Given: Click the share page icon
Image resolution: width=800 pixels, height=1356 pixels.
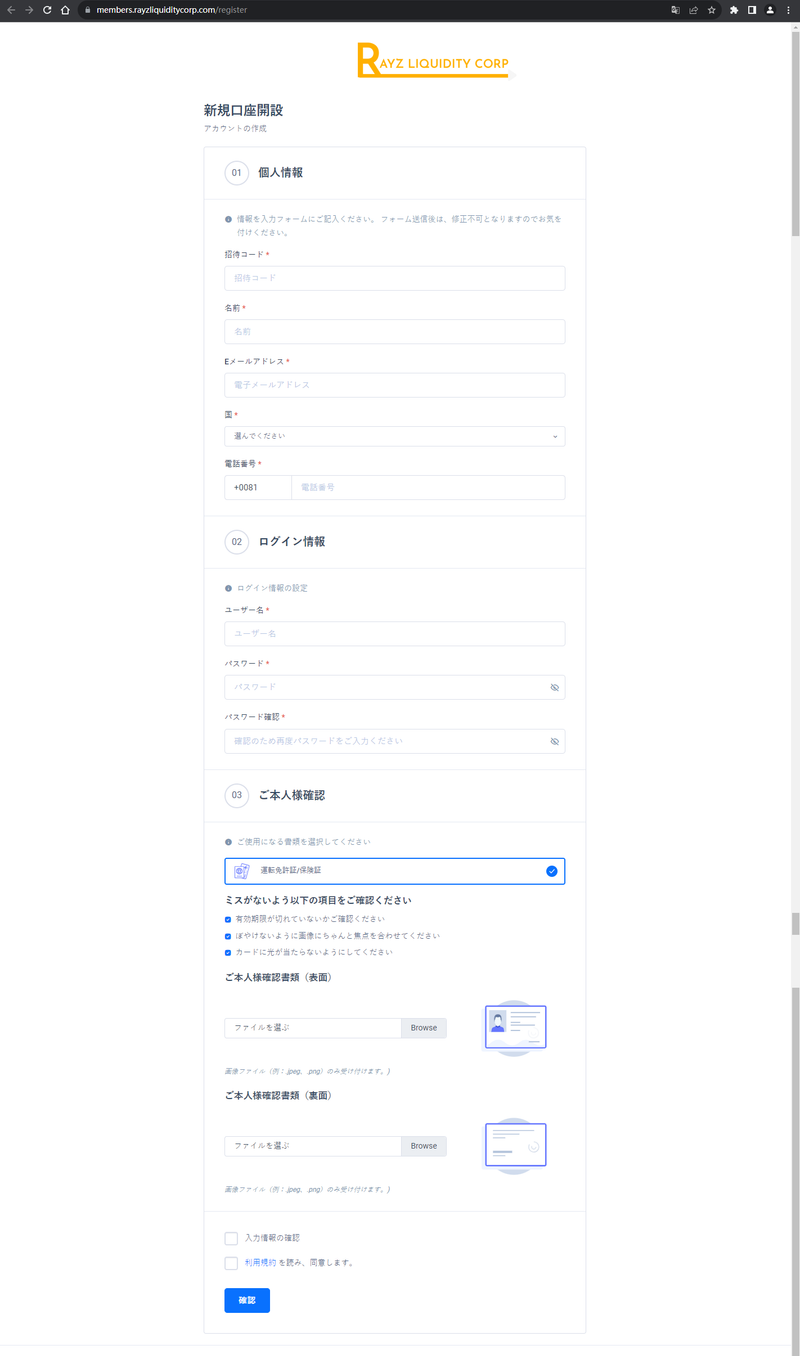Looking at the screenshot, I should click(x=693, y=10).
